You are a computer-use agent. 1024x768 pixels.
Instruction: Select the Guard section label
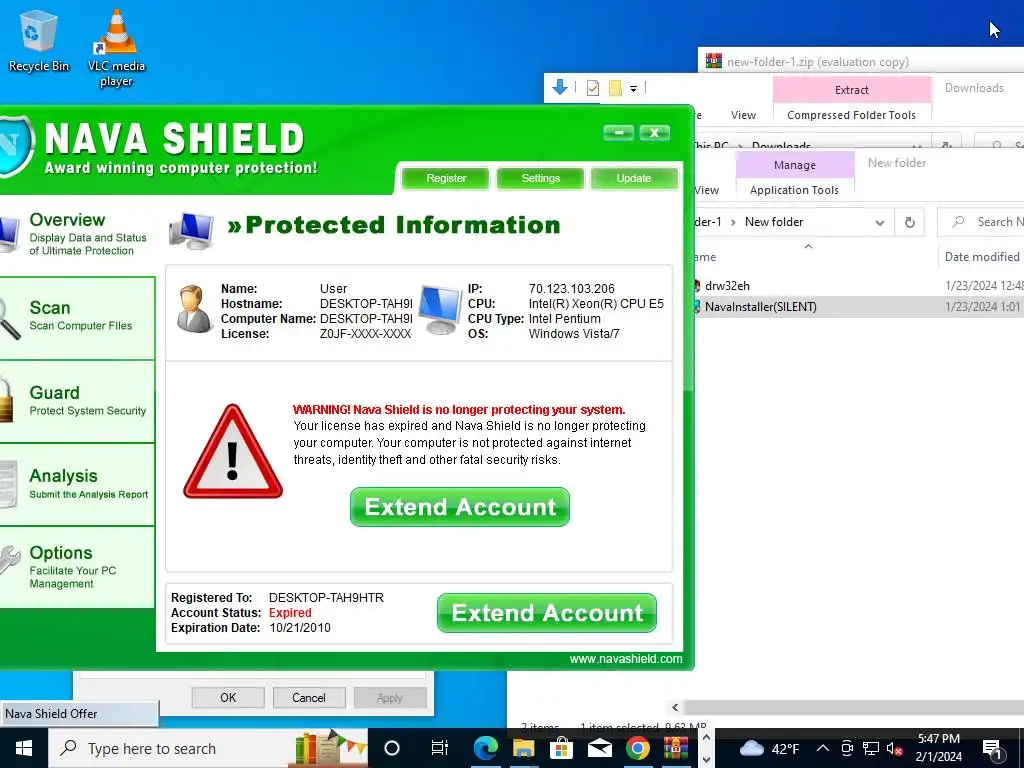point(54,392)
